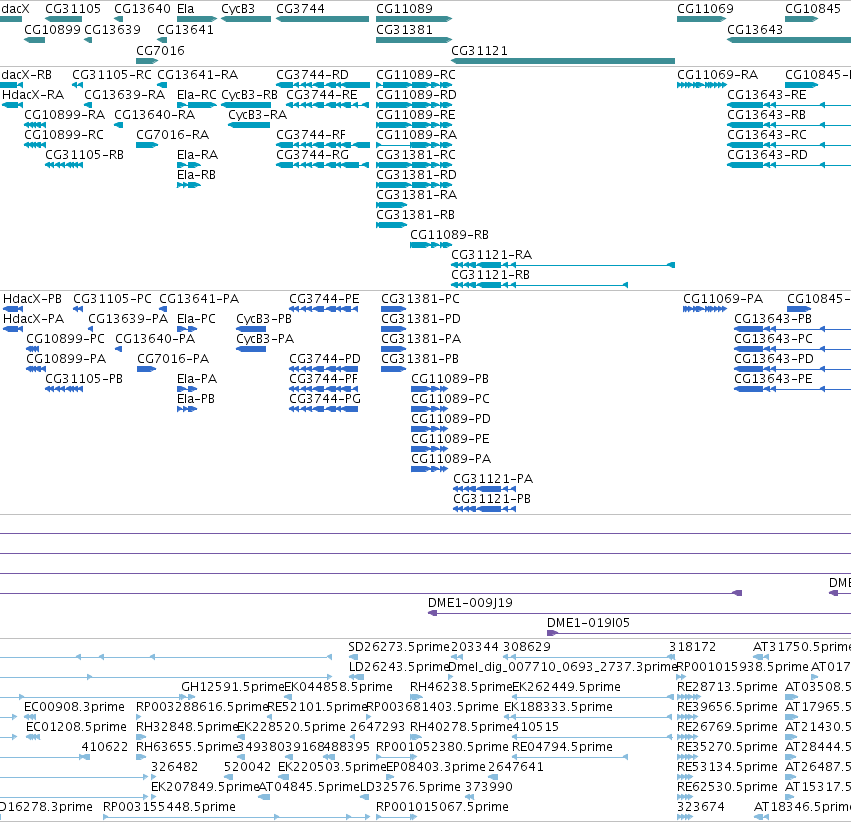Click the CG3744 gene label
This screenshot has height=822, width=851.
click(x=300, y=9)
